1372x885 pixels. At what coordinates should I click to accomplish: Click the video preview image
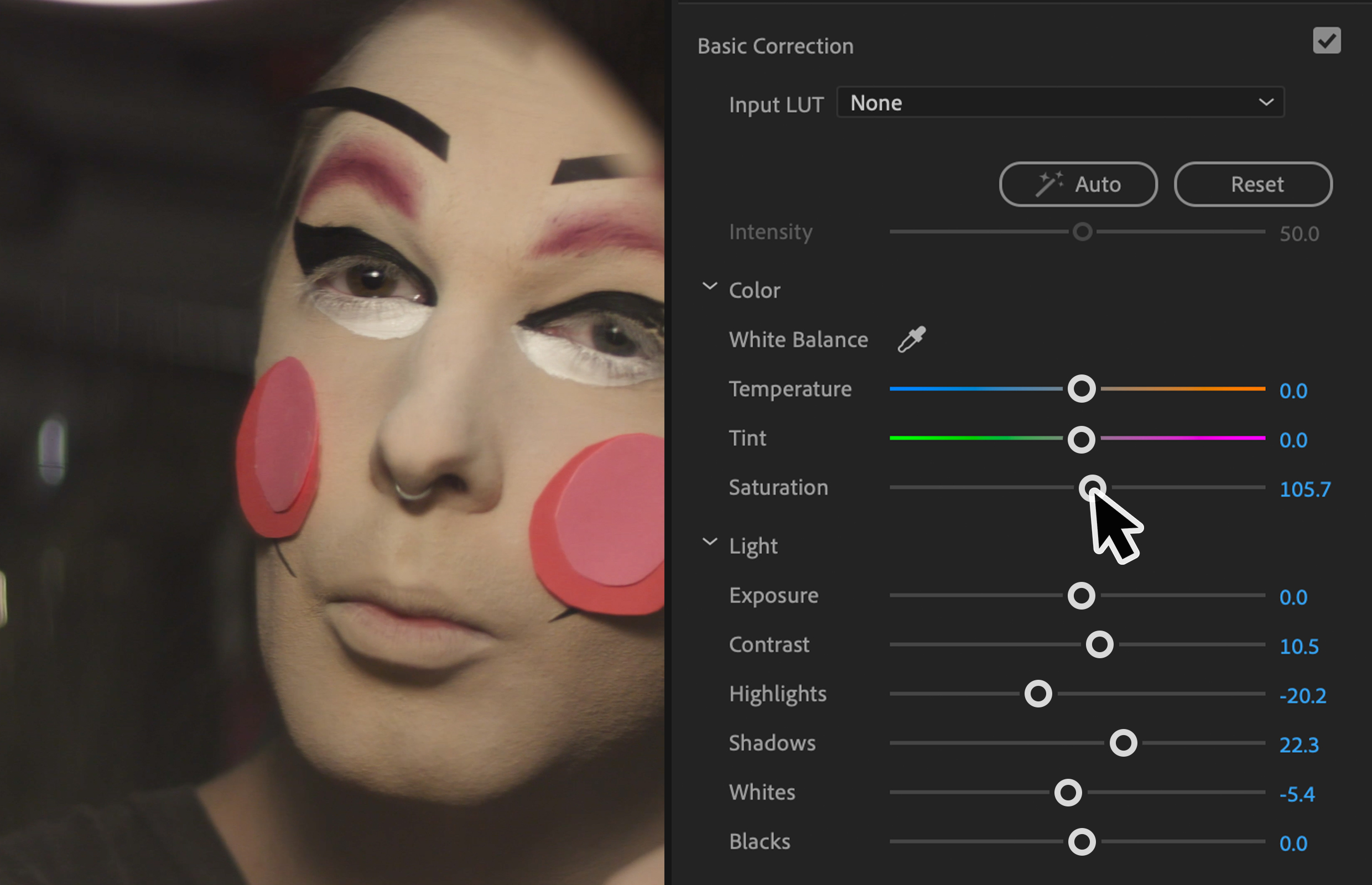(332, 442)
